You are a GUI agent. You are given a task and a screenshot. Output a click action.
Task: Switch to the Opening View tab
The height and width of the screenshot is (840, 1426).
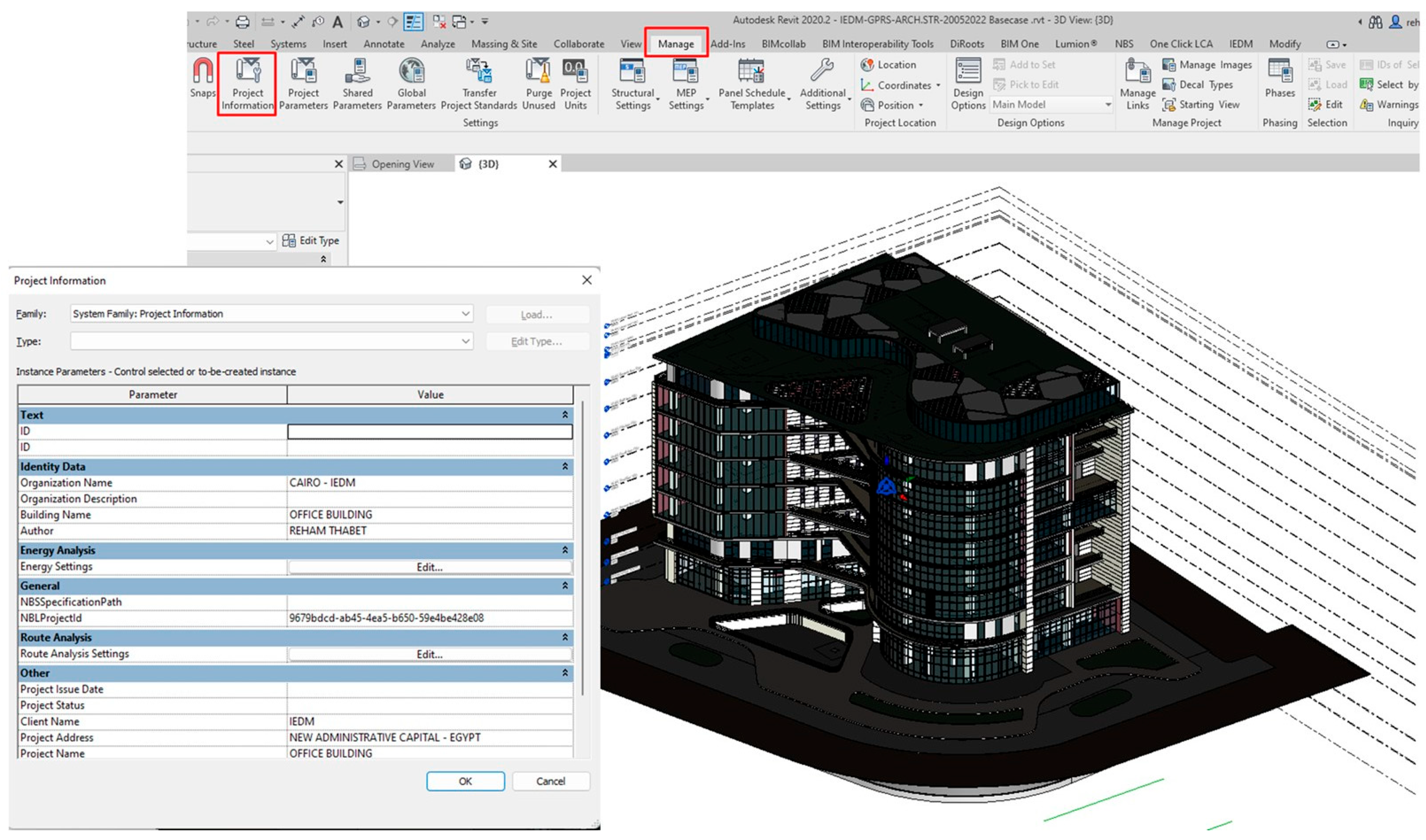click(x=402, y=164)
